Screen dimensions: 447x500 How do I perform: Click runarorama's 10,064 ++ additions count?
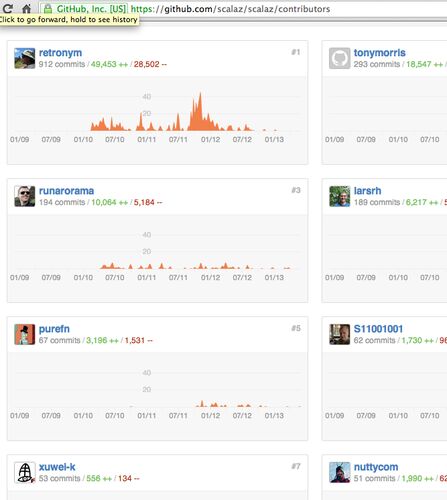click(x=110, y=202)
